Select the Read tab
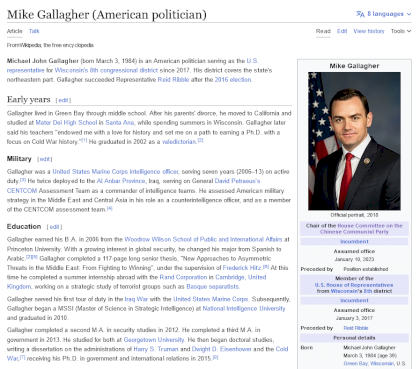This screenshot has height=369, width=420. pyautogui.click(x=323, y=31)
